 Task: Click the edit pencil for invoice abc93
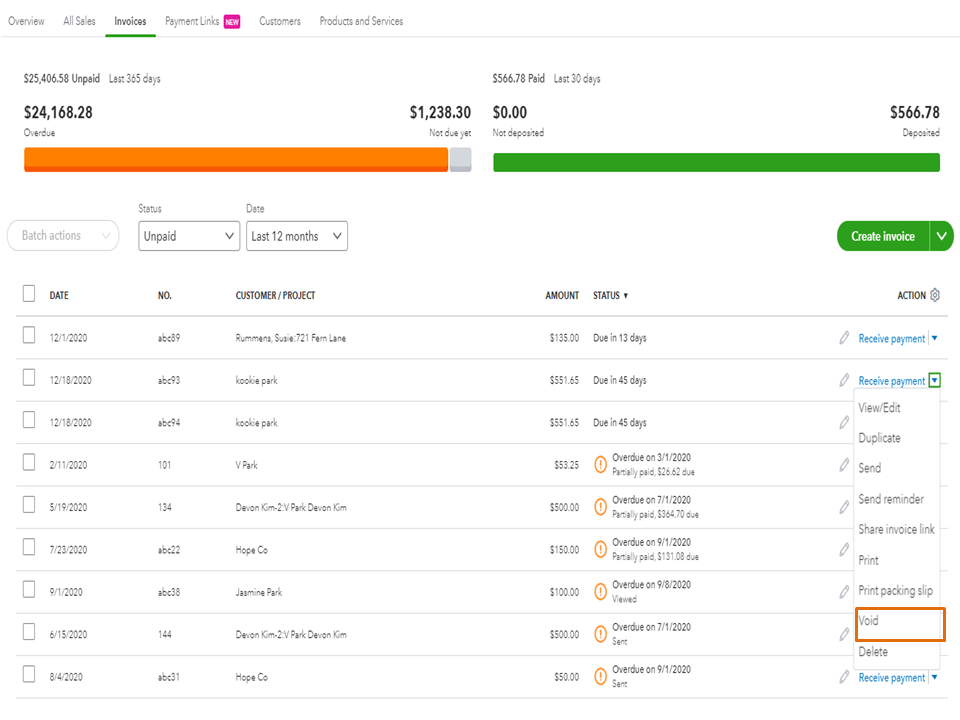844,380
